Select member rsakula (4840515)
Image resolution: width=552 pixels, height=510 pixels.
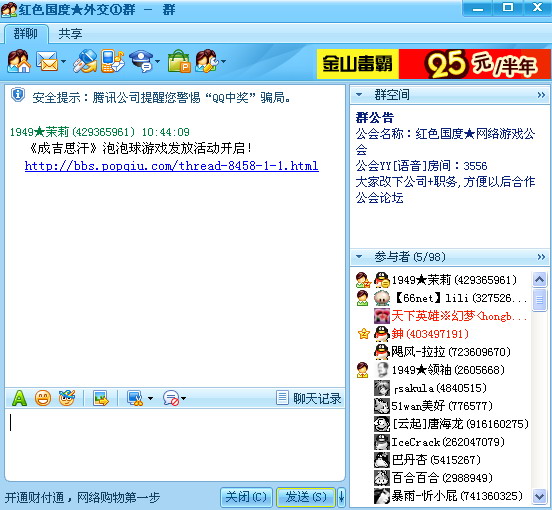(441, 388)
